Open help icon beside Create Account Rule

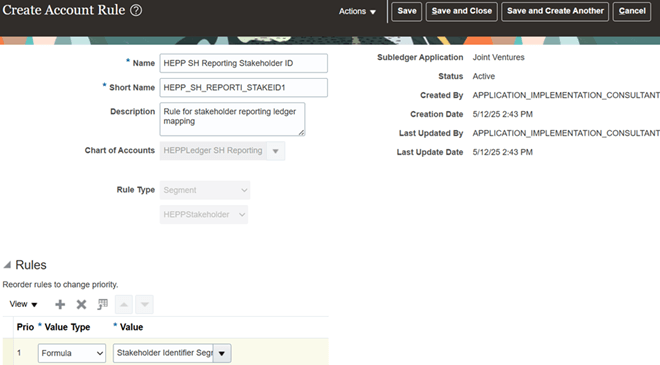tap(136, 10)
